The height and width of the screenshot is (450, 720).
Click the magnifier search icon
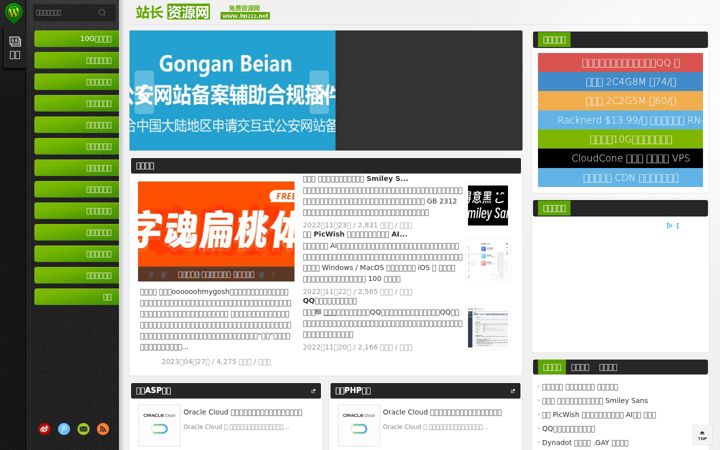coord(102,12)
